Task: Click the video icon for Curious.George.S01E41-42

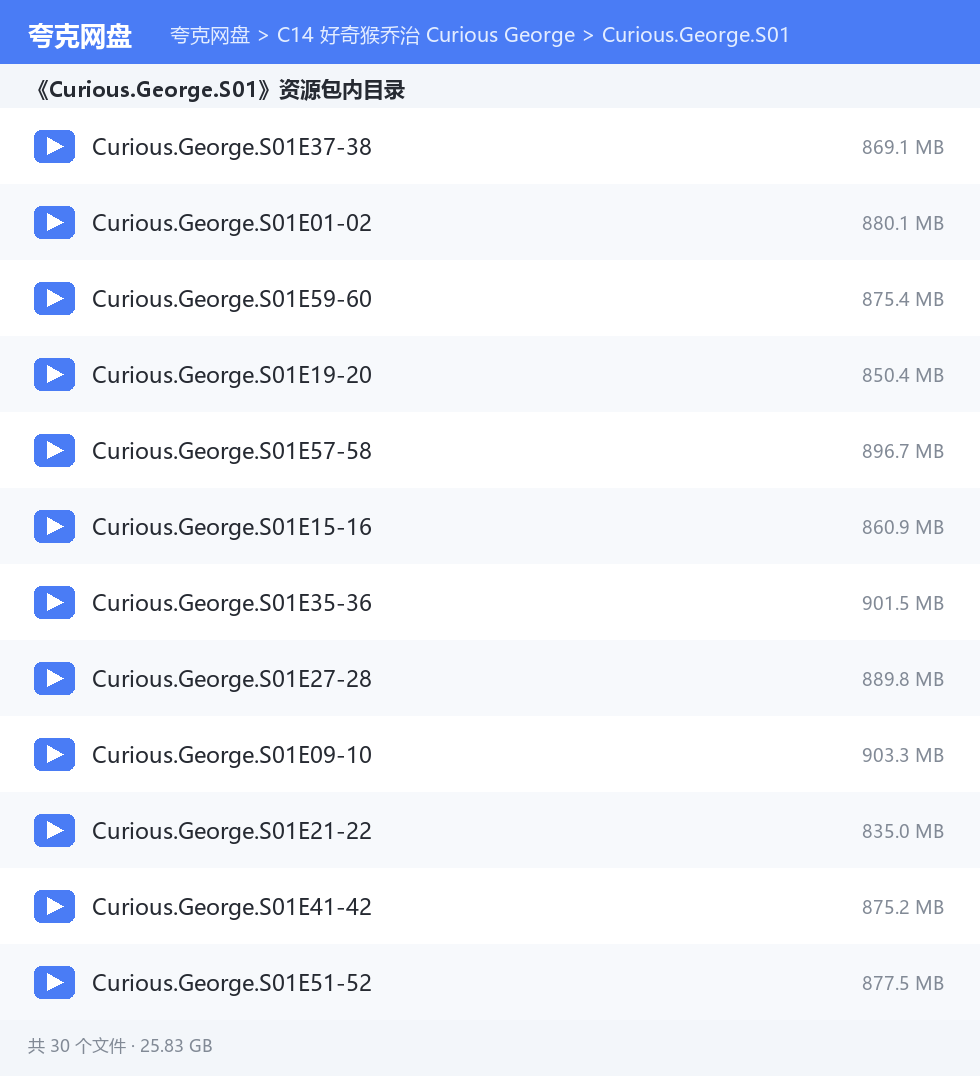Action: pyautogui.click(x=54, y=907)
